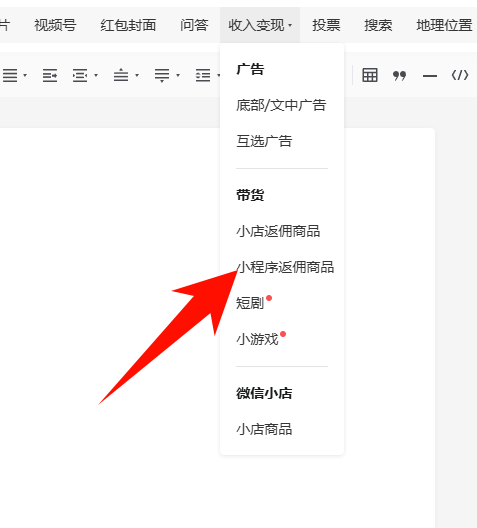Screen dimensions: 477x528
Task: Expand spacing after paragraph dropdown arrow
Action: (178, 75)
